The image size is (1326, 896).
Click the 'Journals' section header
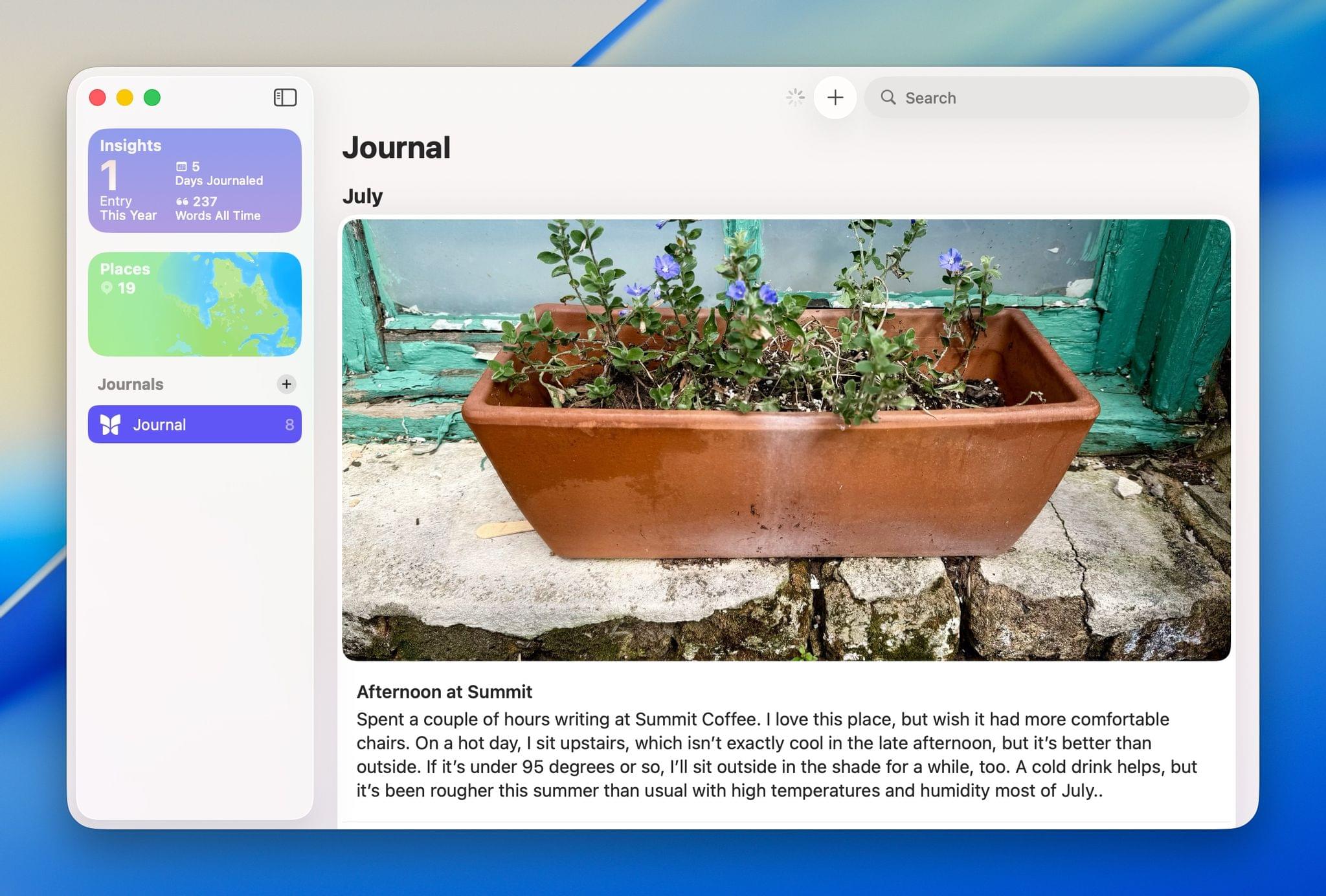point(131,384)
